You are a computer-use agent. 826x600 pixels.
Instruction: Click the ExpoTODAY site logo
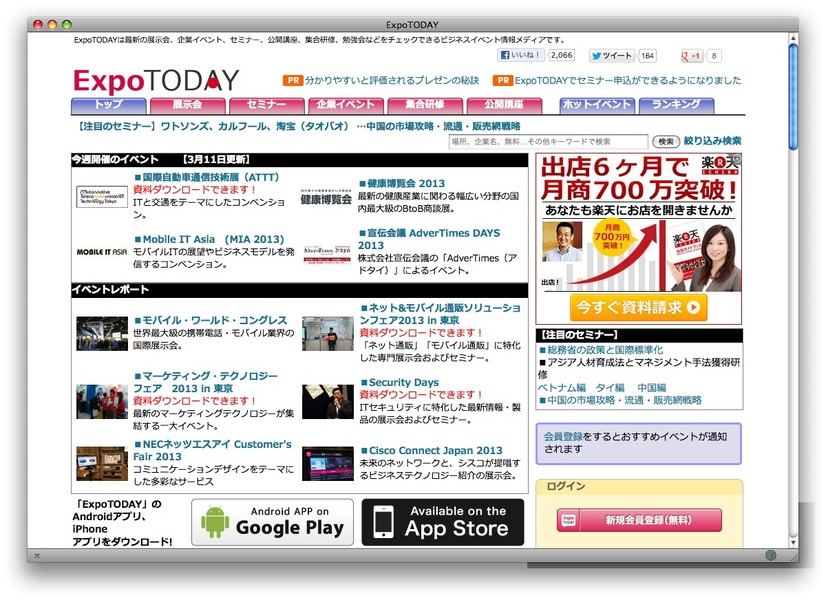156,81
